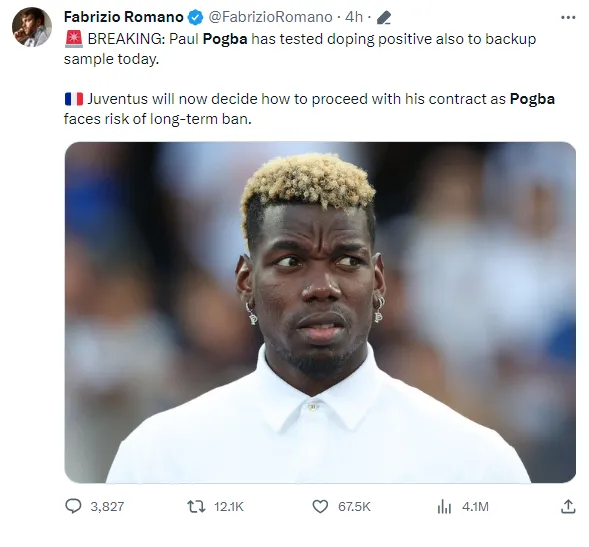Click the French flag emoji
The height and width of the screenshot is (547, 589).
74,99
